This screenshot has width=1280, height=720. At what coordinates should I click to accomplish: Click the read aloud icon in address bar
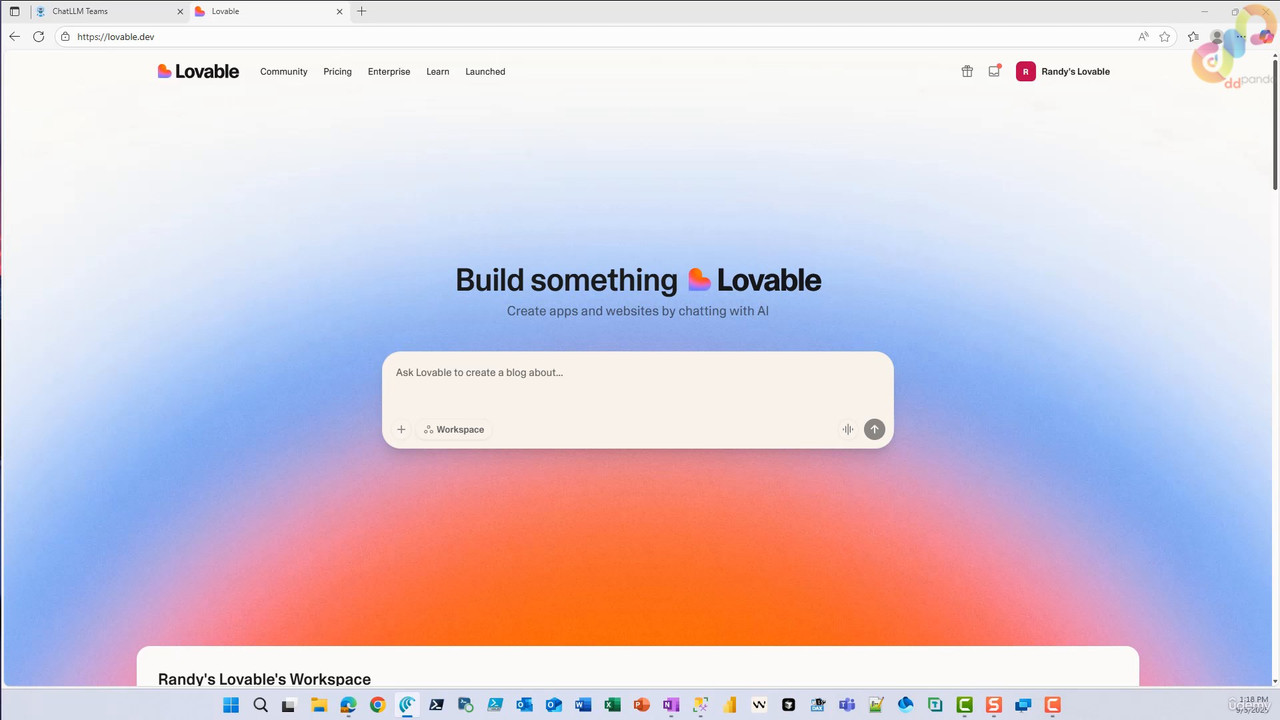tap(1143, 36)
